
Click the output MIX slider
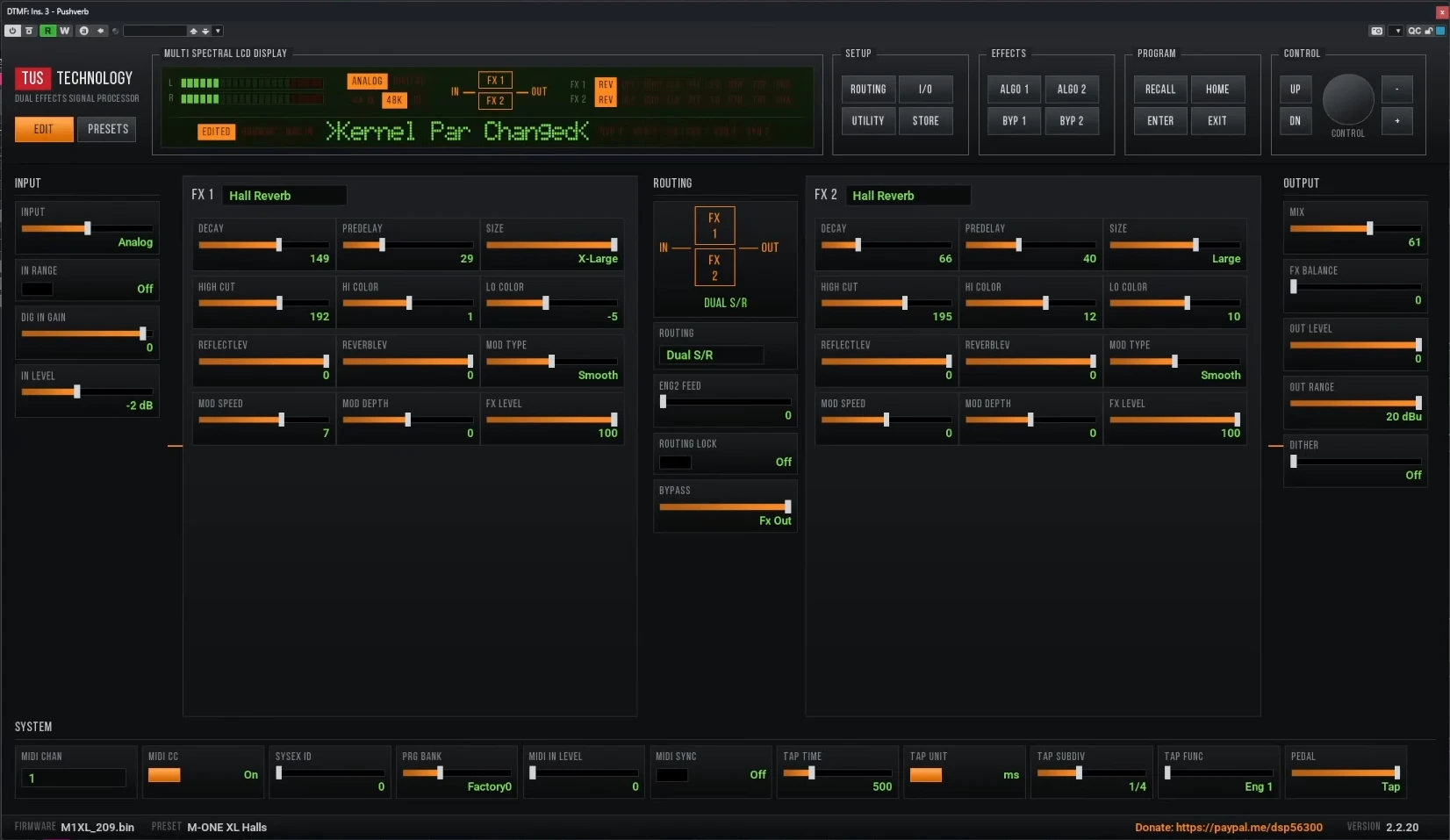(1355, 228)
